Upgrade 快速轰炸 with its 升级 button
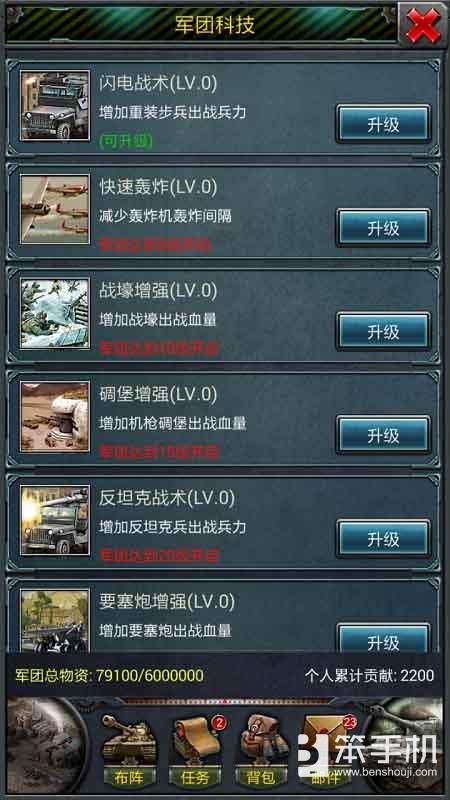This screenshot has width=450, height=800. [x=383, y=228]
